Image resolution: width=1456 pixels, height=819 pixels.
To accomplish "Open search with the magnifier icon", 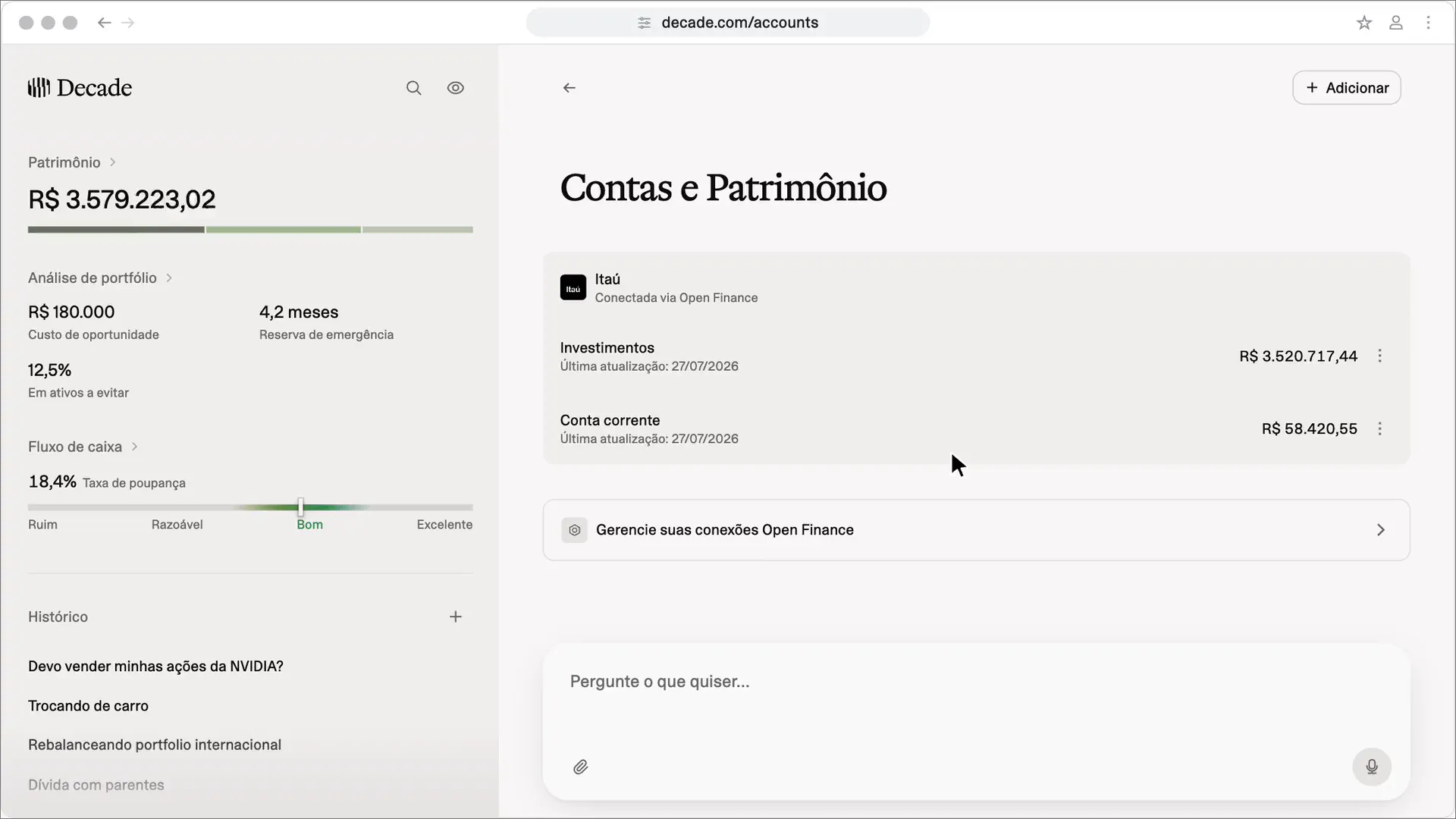I will (x=413, y=88).
